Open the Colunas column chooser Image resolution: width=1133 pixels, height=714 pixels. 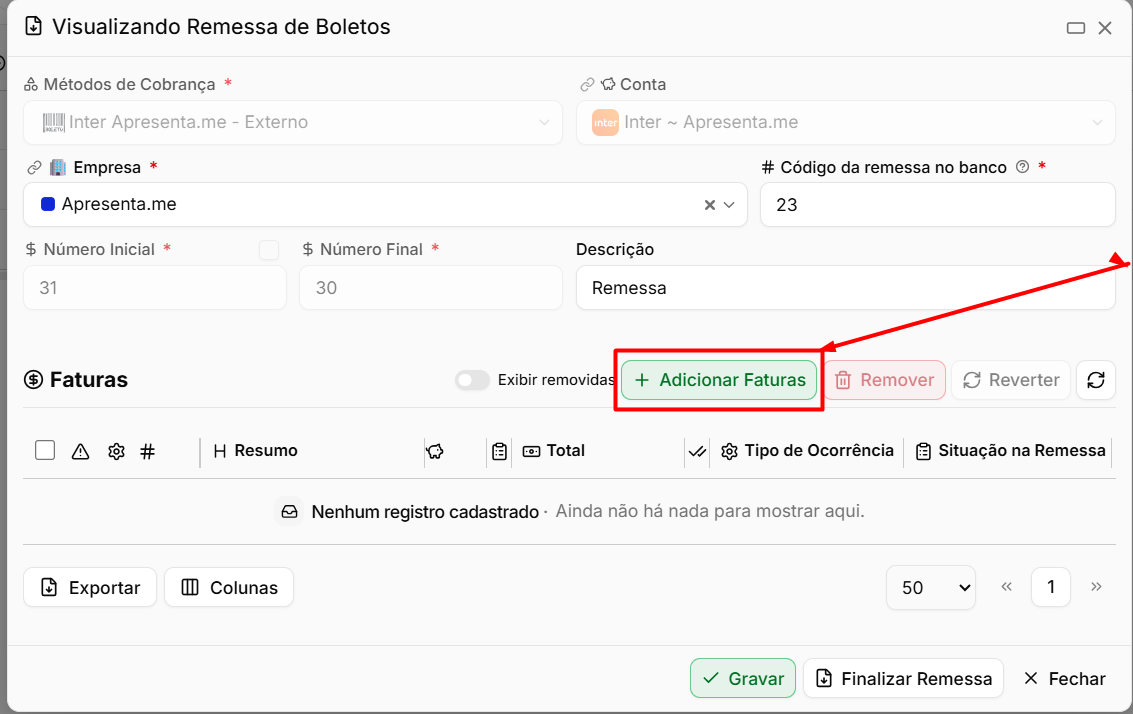(229, 588)
